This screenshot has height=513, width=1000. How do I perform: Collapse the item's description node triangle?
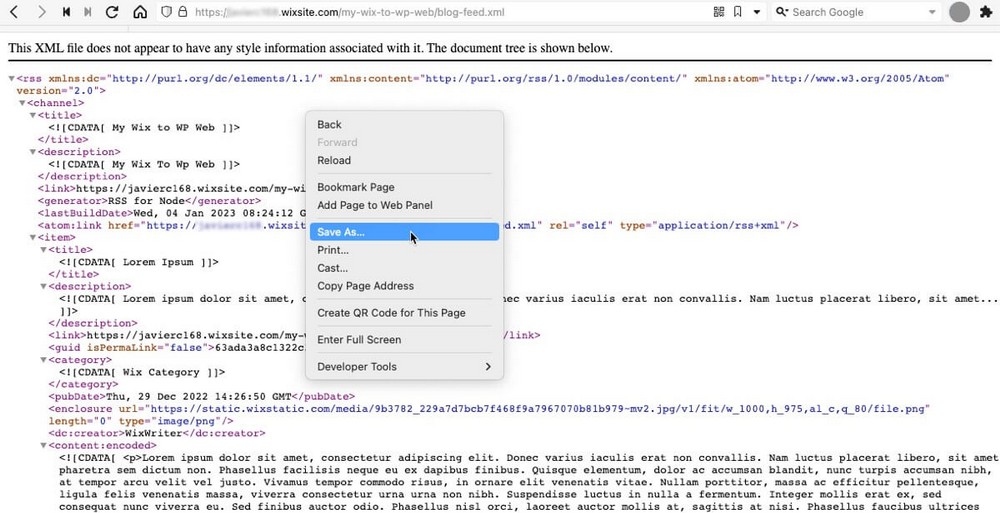pyautogui.click(x=44, y=286)
